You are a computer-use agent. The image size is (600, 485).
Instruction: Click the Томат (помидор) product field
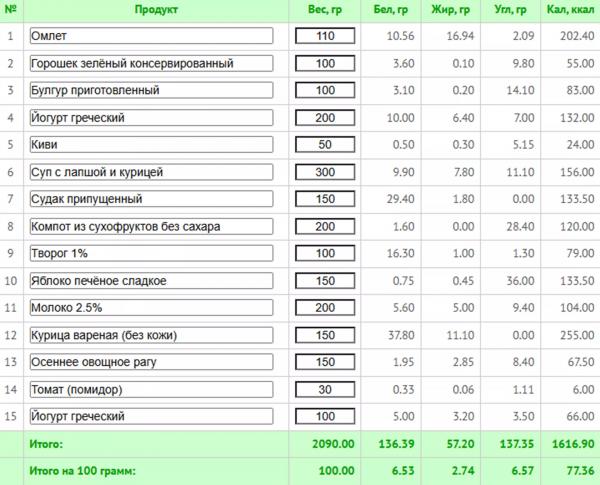[x=152, y=389]
